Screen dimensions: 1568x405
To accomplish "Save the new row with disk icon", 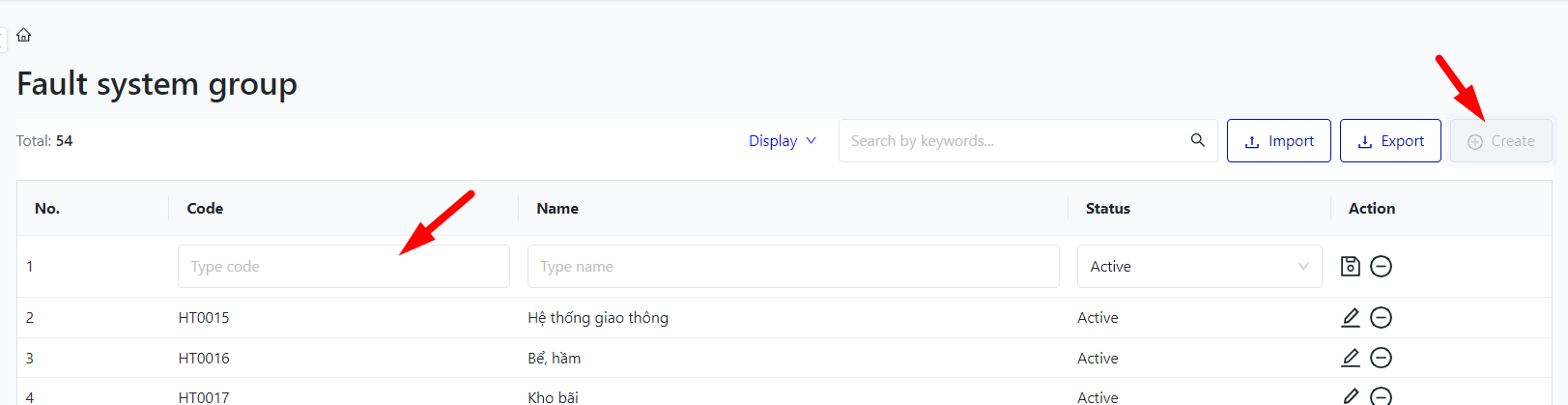I will click(x=1351, y=266).
